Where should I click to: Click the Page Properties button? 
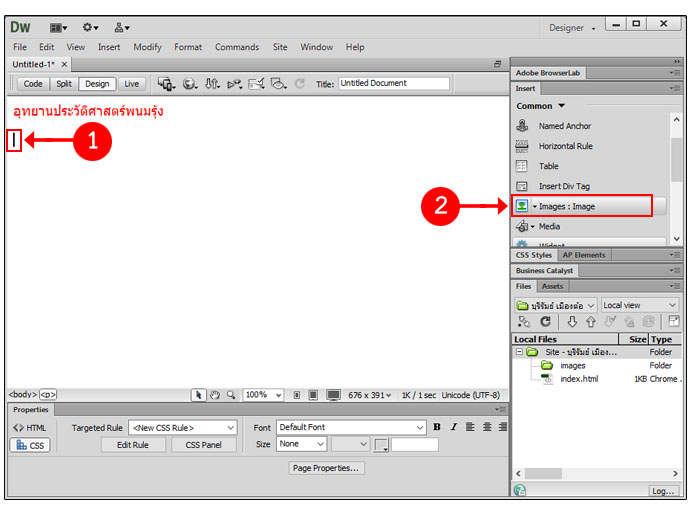(327, 468)
